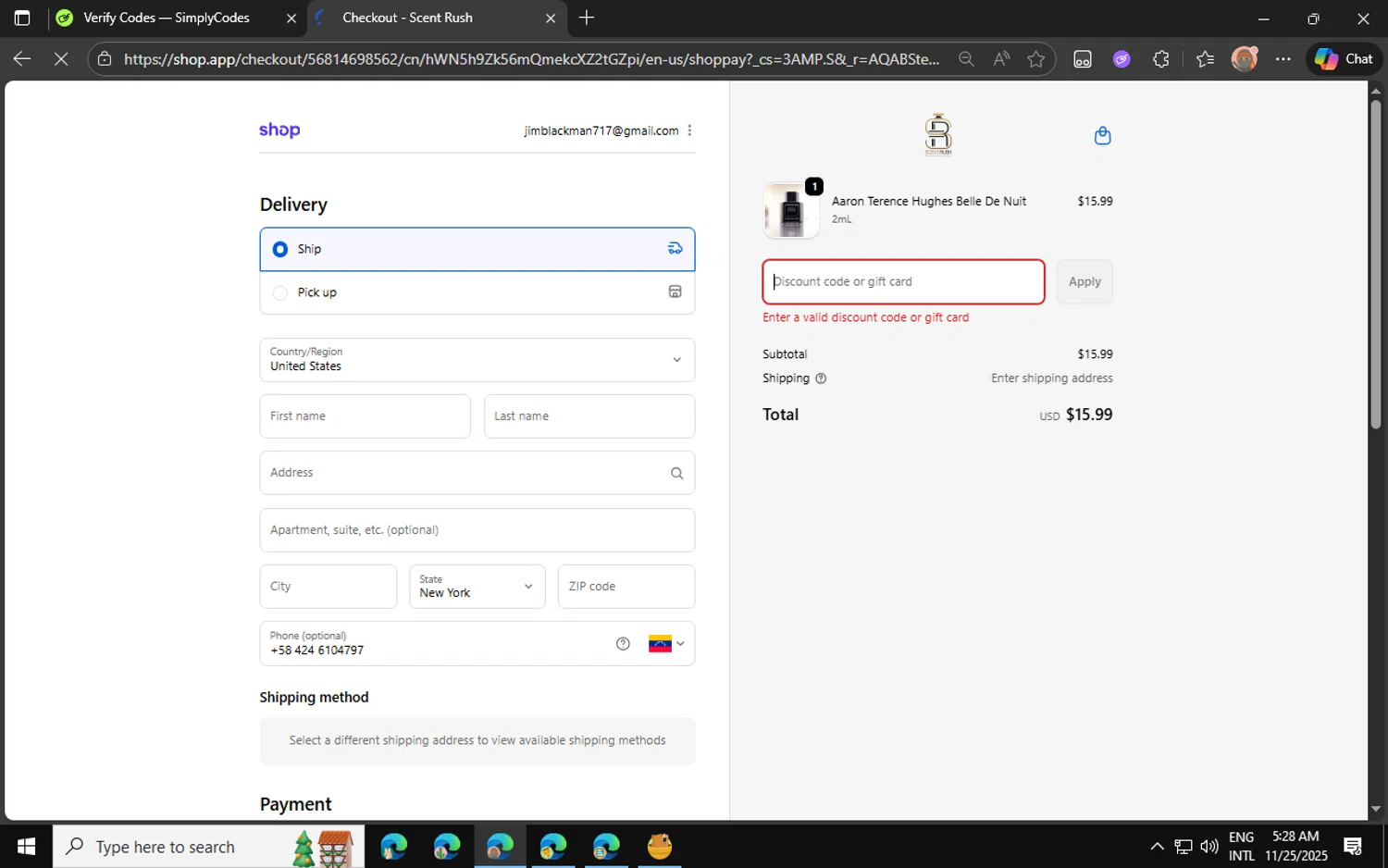Switch to Checkout - Scent Rush tab
This screenshot has width=1388, height=868.
[x=407, y=18]
